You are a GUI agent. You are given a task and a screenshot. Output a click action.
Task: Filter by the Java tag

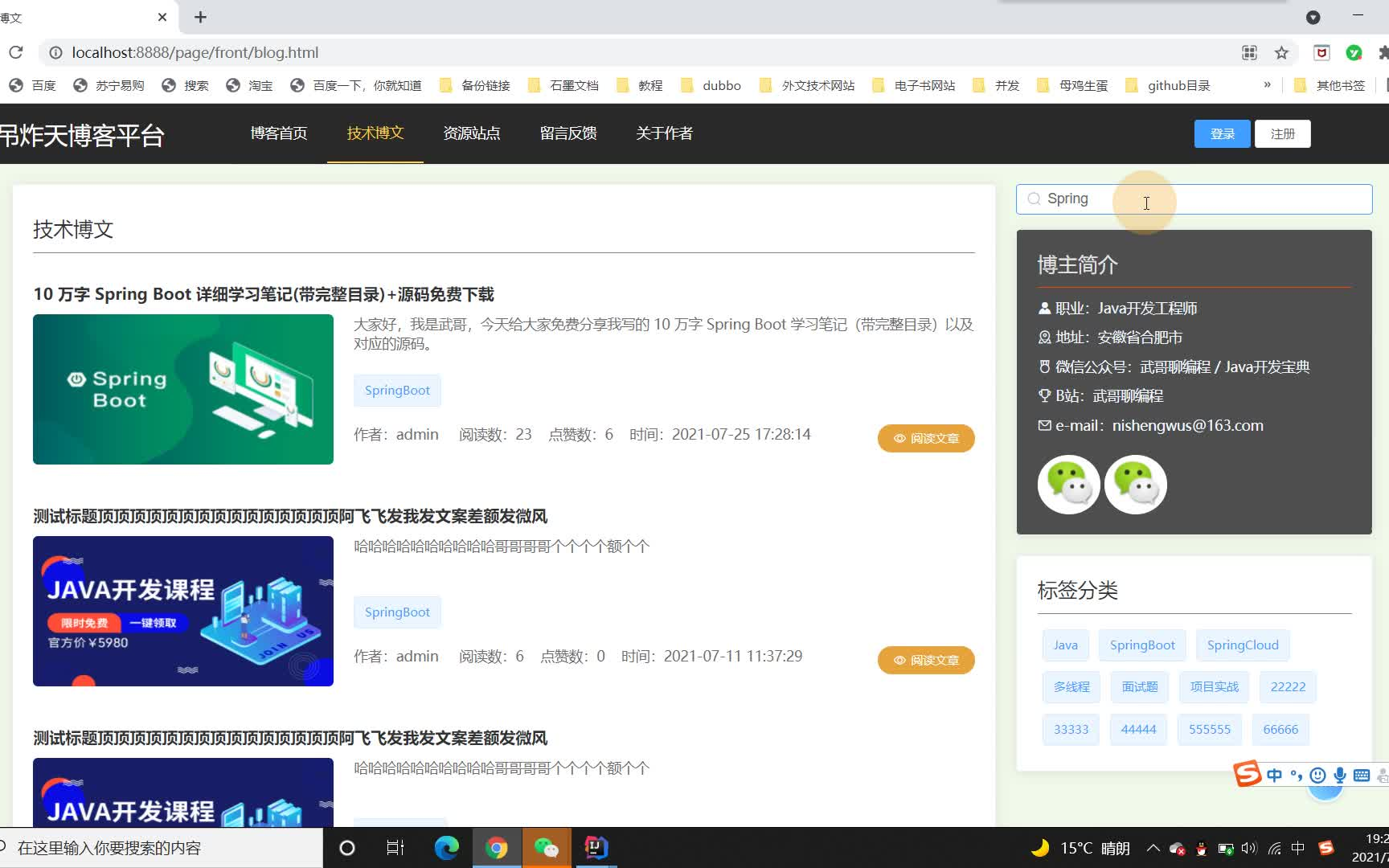1066,645
